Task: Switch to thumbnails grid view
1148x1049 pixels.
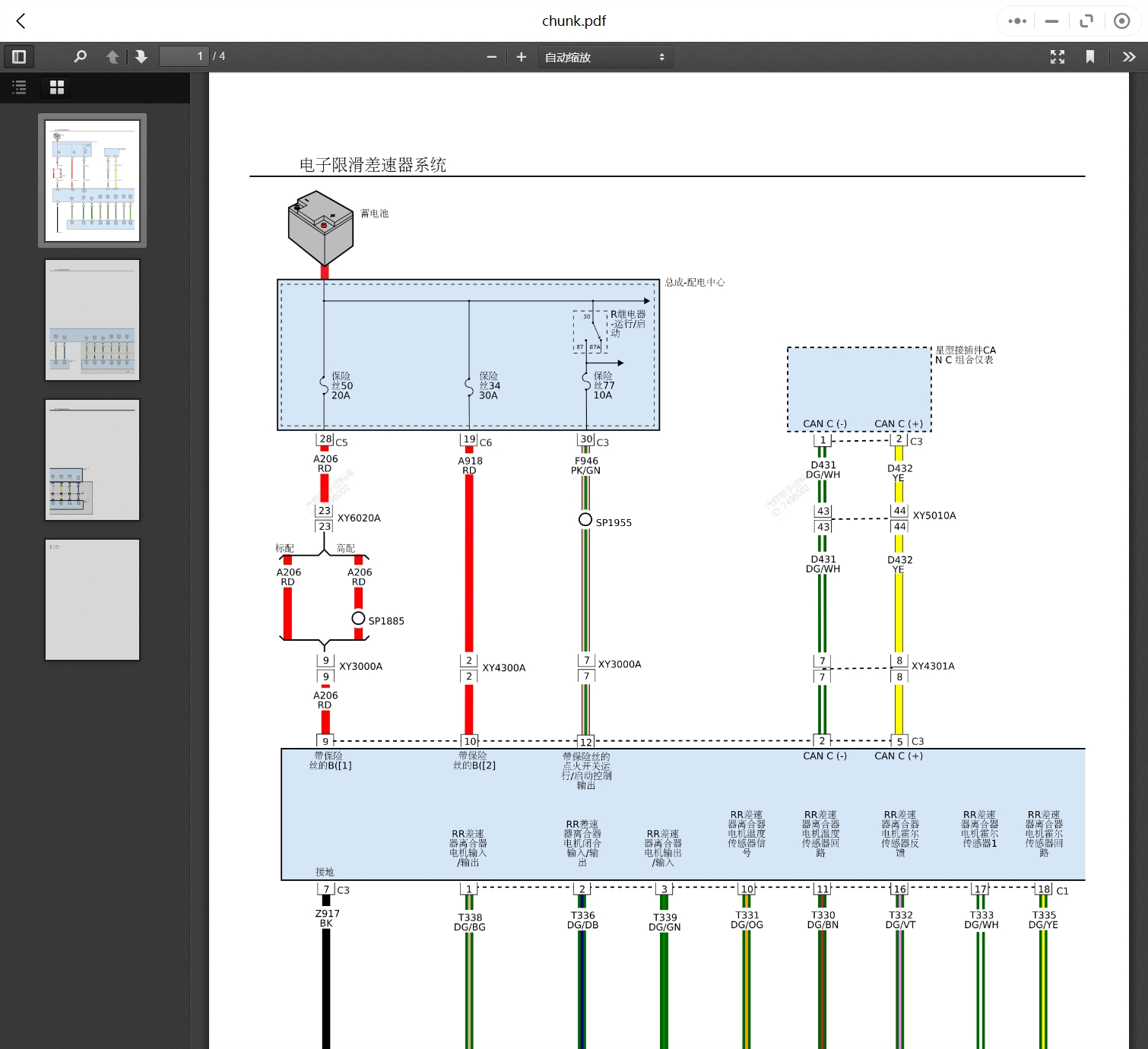Action: 57,87
